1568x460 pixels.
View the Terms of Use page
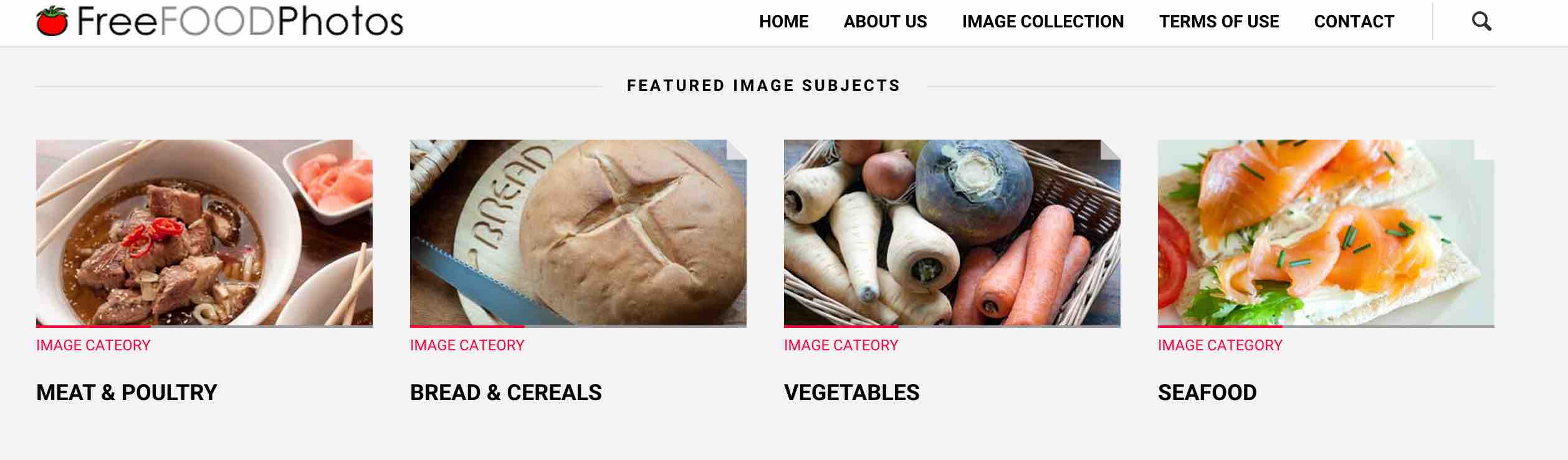(1218, 22)
